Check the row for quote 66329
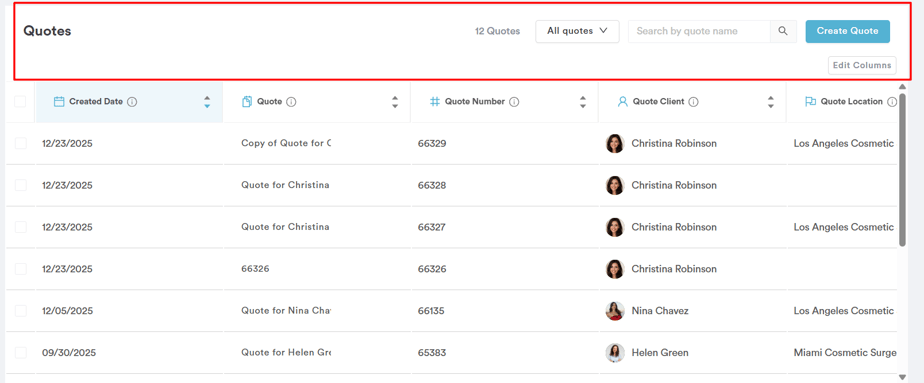The height and width of the screenshot is (383, 924). coord(21,143)
